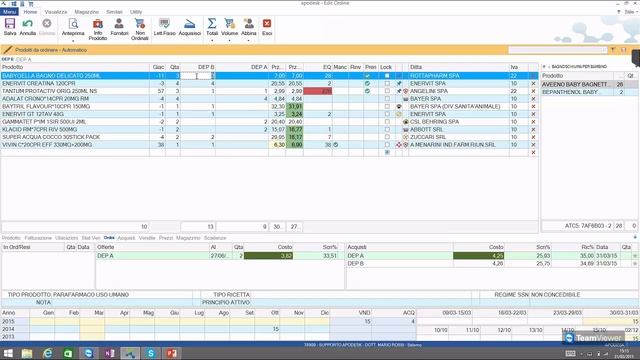
Task: Switch to the Utility ribbon tab
Action: point(136,12)
